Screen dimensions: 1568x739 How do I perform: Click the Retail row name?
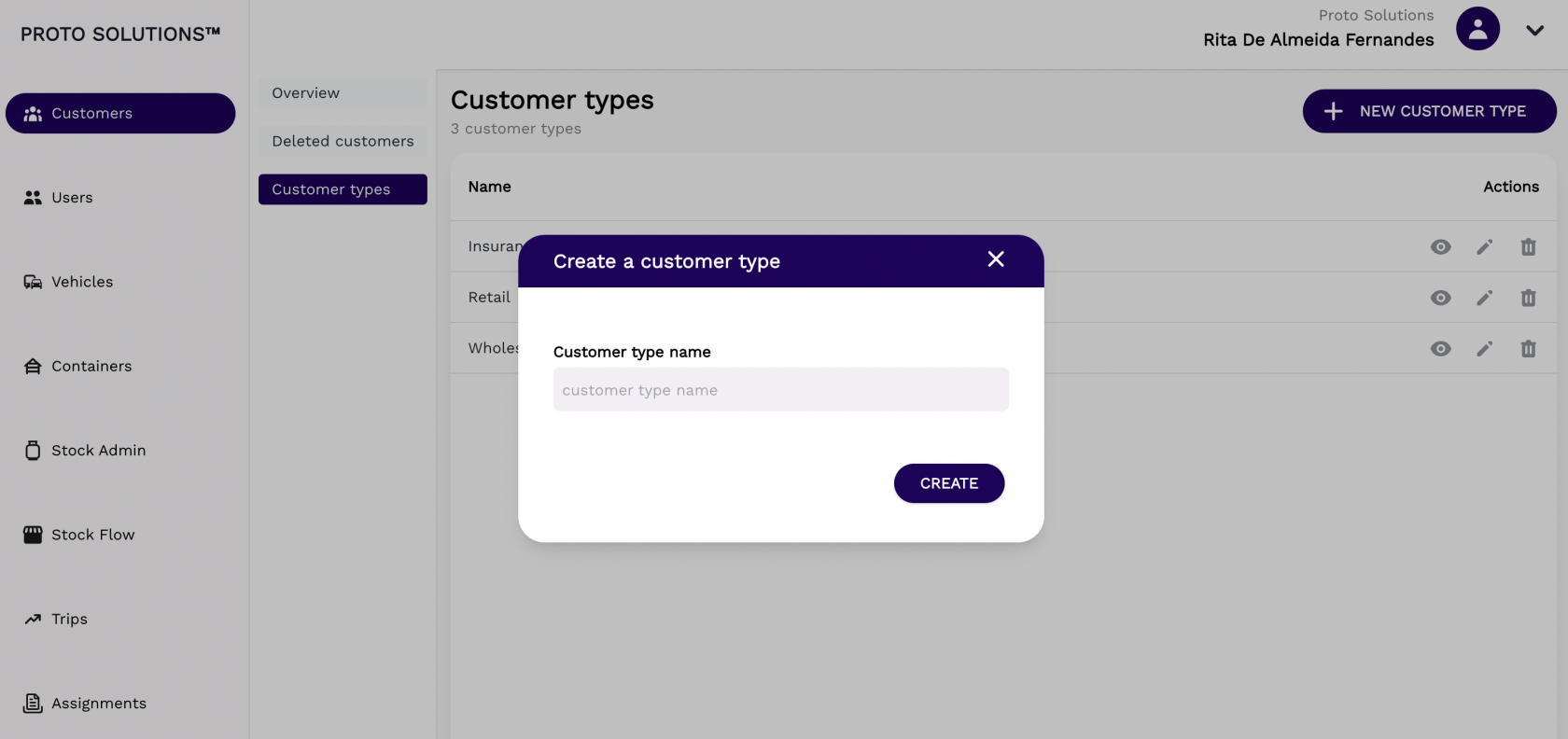coord(489,298)
